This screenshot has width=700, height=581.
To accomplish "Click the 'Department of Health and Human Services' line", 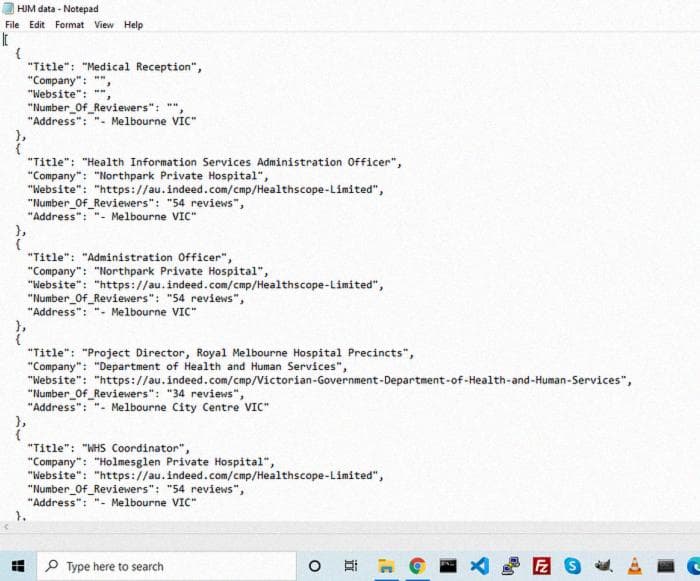I will [187, 367].
